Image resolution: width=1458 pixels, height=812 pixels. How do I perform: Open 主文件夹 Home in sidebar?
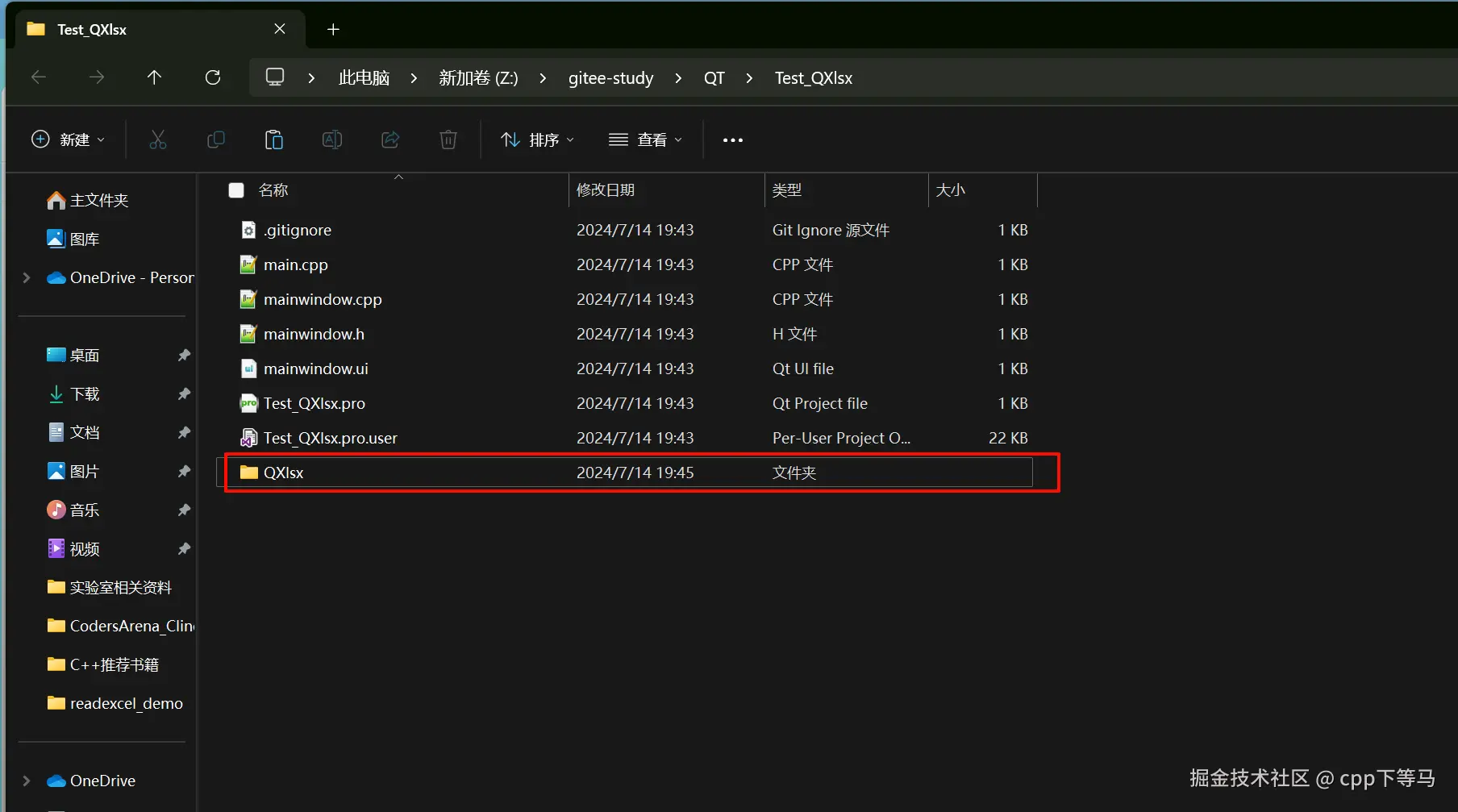[x=88, y=201]
